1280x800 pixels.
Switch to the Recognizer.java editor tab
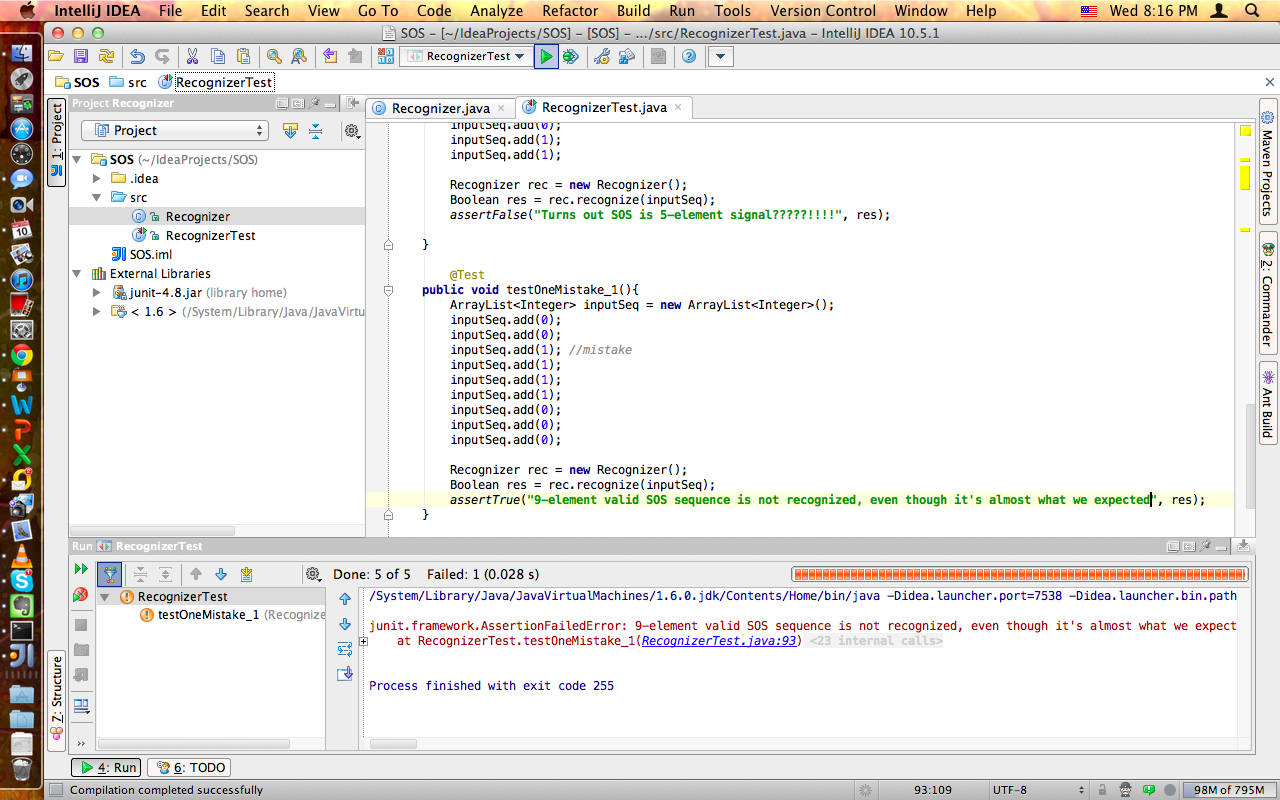pyautogui.click(x=440, y=108)
